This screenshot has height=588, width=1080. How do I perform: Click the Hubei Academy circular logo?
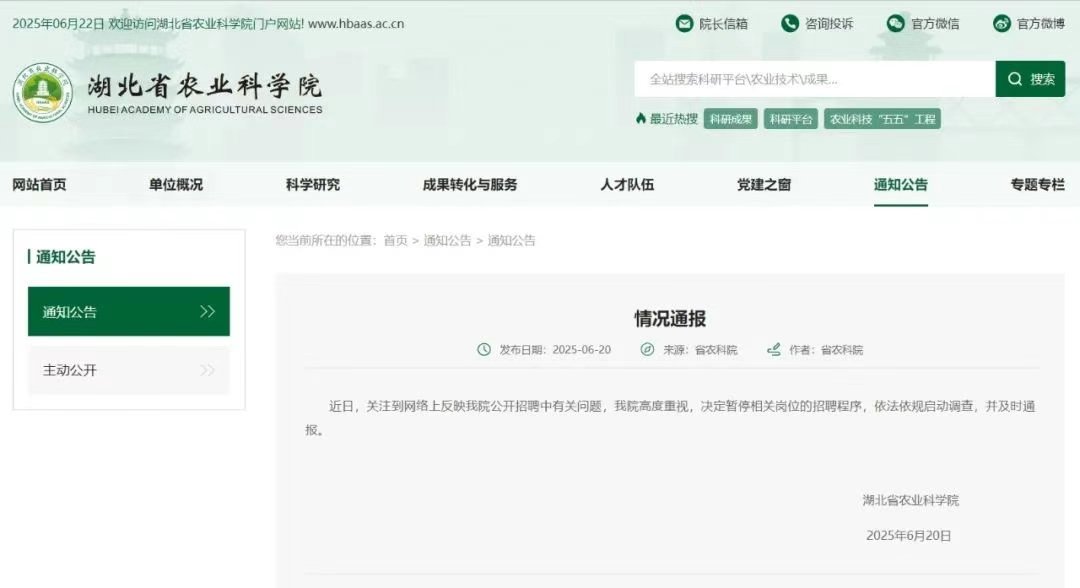43,93
